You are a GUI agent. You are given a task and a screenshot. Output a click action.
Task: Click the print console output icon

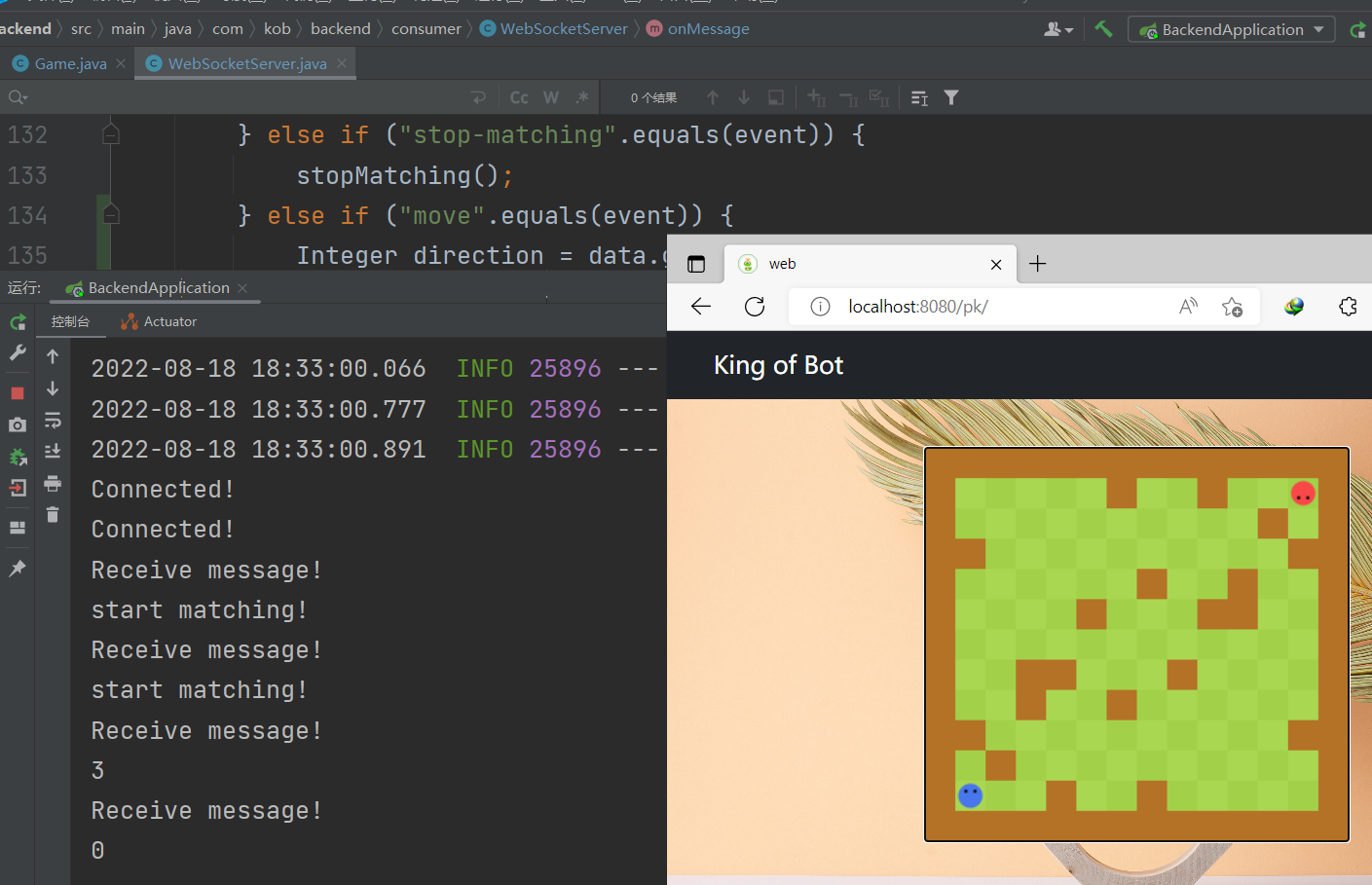pyautogui.click(x=53, y=484)
